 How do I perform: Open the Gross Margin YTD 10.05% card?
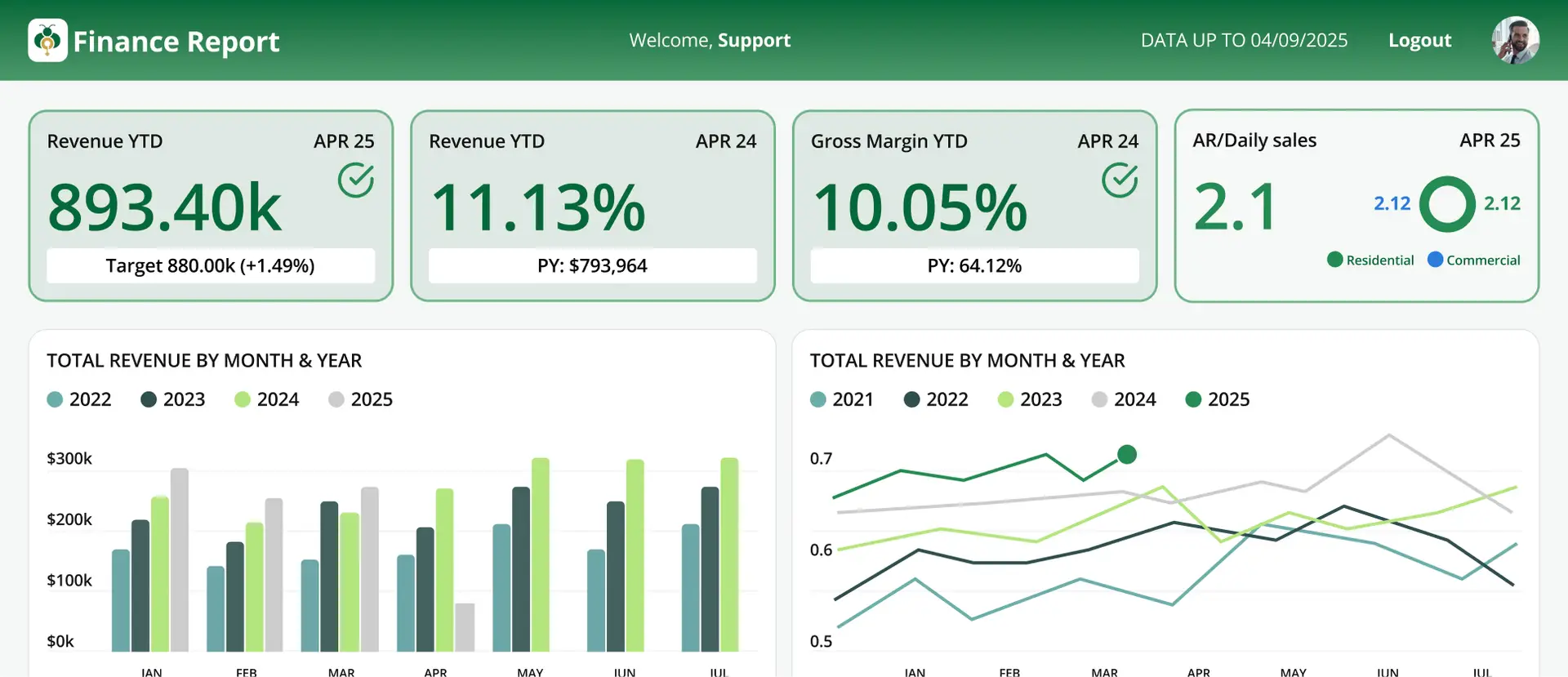click(x=974, y=206)
